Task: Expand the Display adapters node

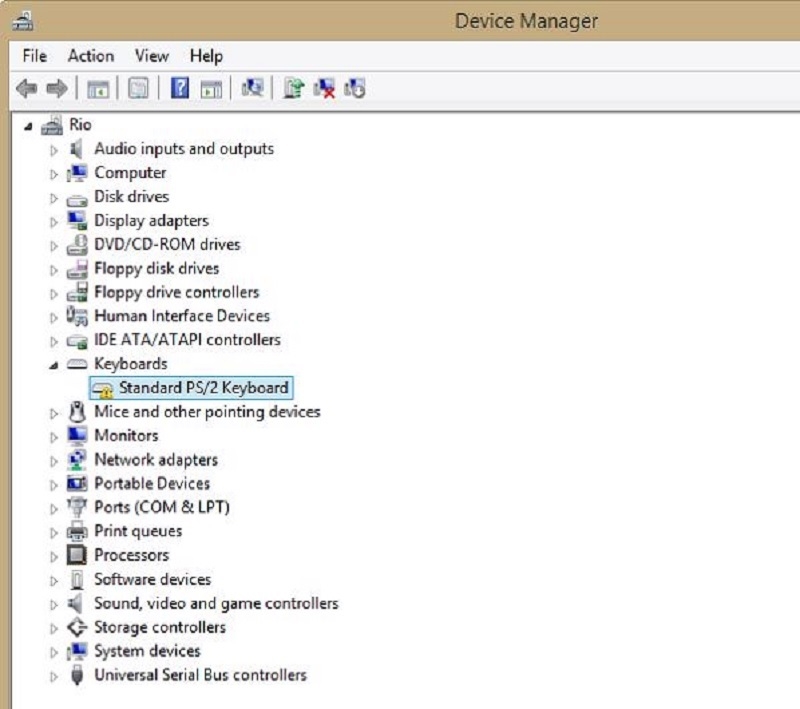Action: tap(54, 221)
